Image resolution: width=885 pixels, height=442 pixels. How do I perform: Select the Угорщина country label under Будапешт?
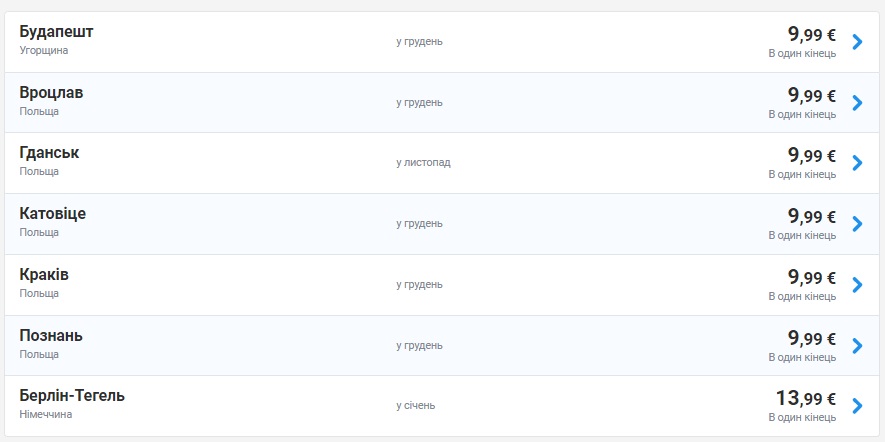[x=44, y=50]
